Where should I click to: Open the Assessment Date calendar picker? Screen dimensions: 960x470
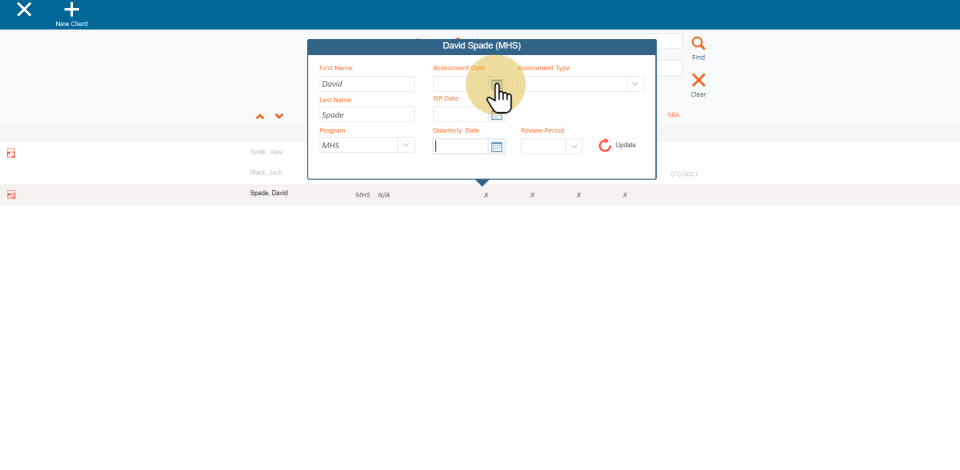point(496,85)
